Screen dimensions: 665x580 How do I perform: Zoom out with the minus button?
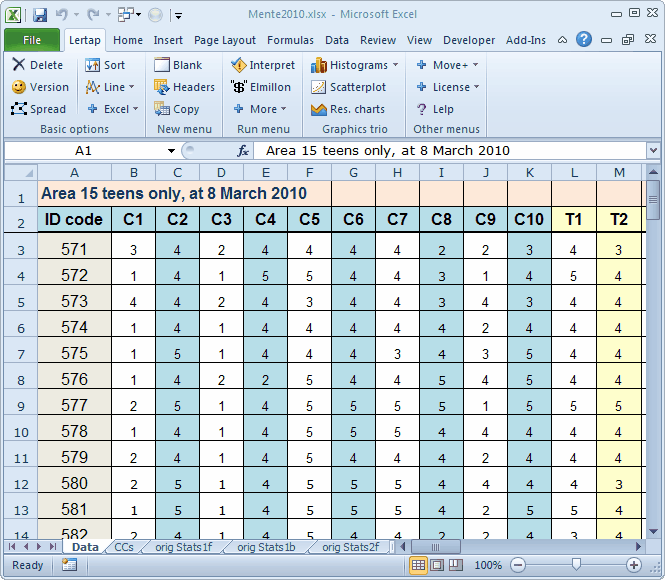point(517,565)
